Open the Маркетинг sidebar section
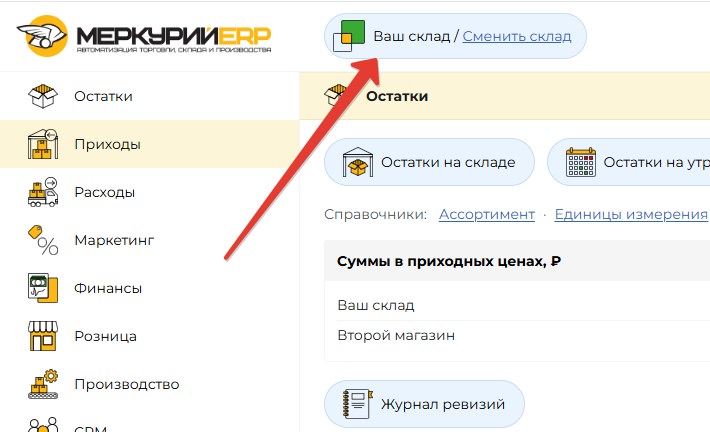The height and width of the screenshot is (432, 710). click(149, 240)
